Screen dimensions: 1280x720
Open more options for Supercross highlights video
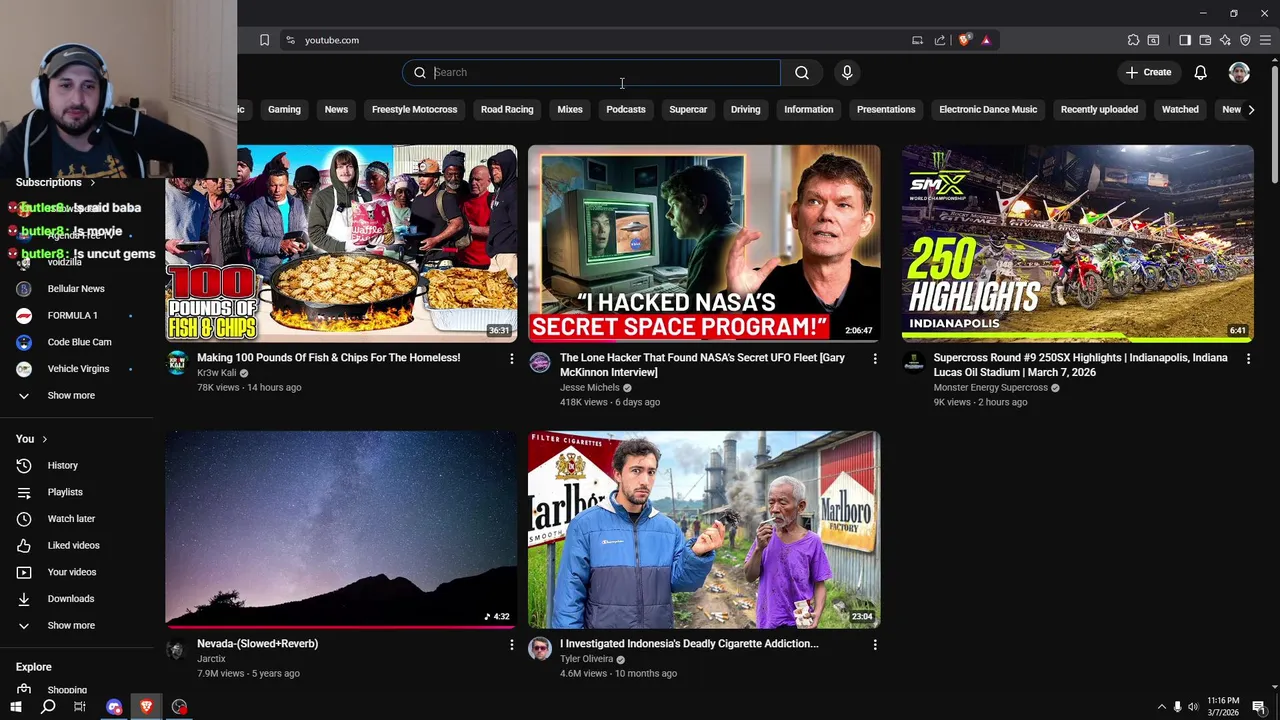tap(1248, 358)
